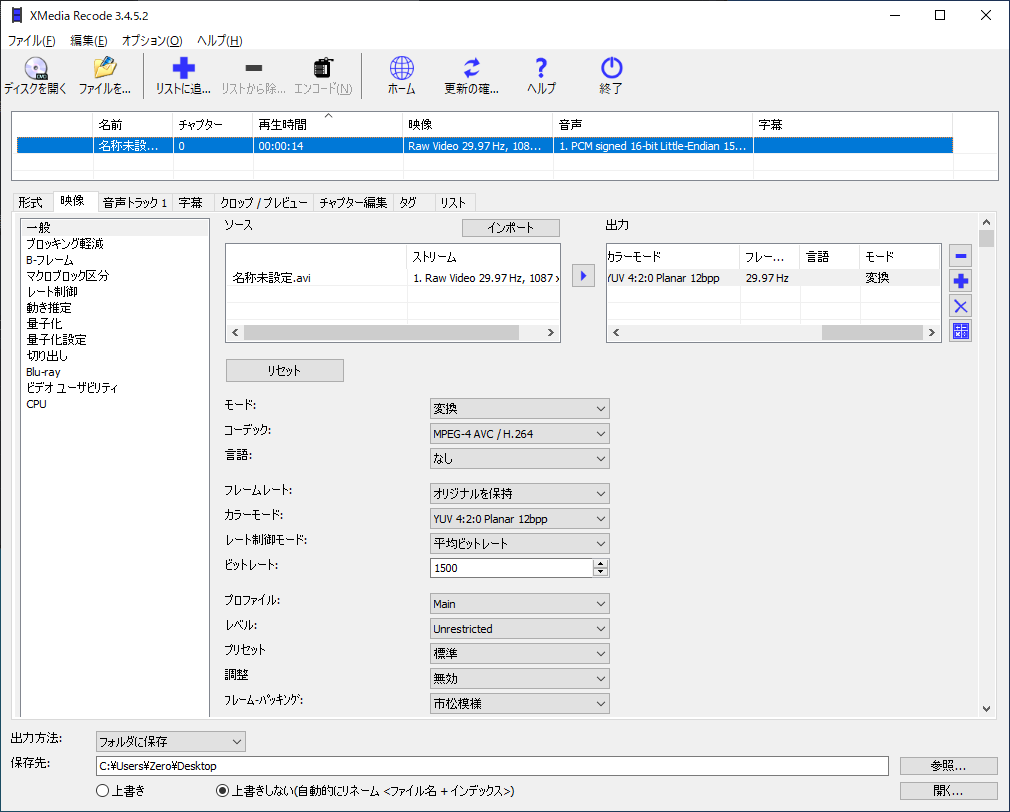Open the 編集 menu
The width and height of the screenshot is (1010, 812).
click(x=88, y=41)
